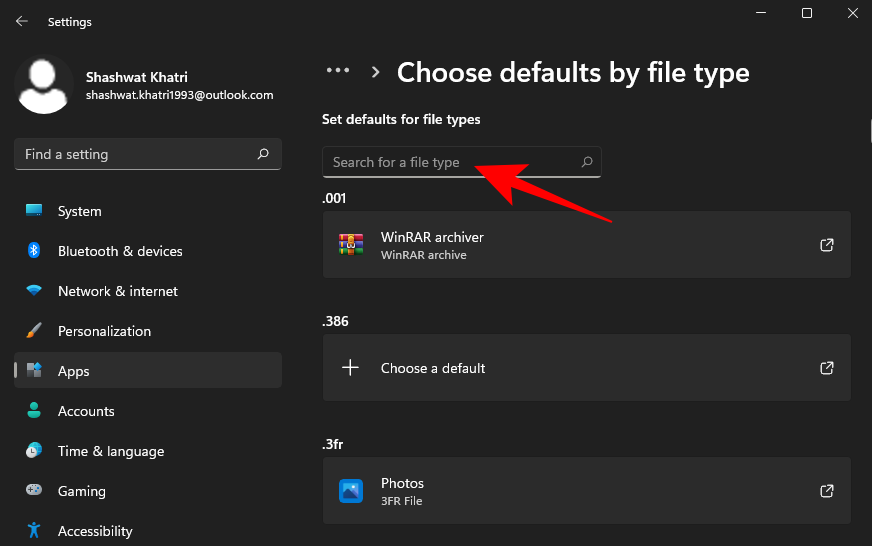The width and height of the screenshot is (872, 546).
Task: Open Personalization settings
Action: [104, 331]
